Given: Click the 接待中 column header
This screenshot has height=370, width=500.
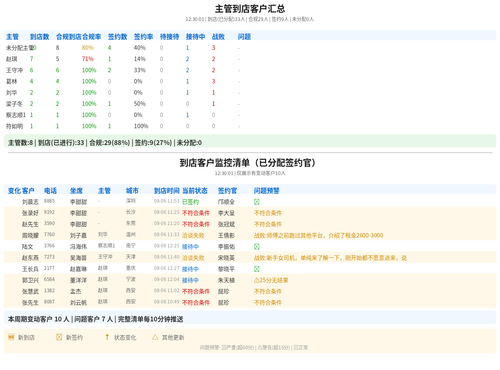Looking at the screenshot, I should [x=195, y=37].
